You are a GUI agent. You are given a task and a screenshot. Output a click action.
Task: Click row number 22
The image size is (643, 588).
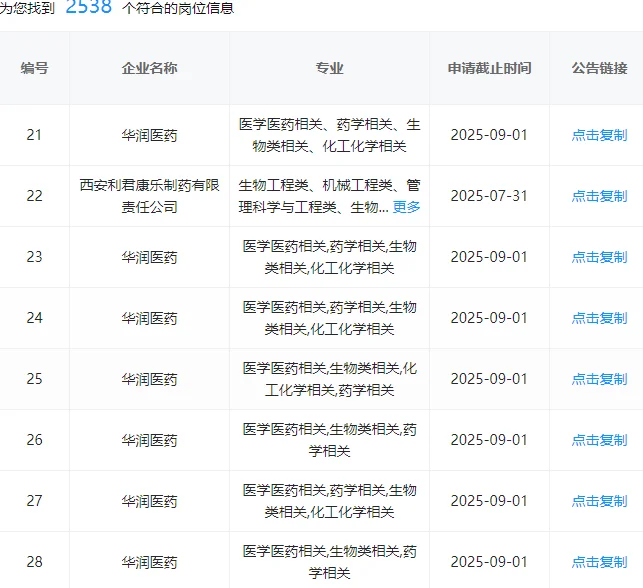click(x=34, y=196)
